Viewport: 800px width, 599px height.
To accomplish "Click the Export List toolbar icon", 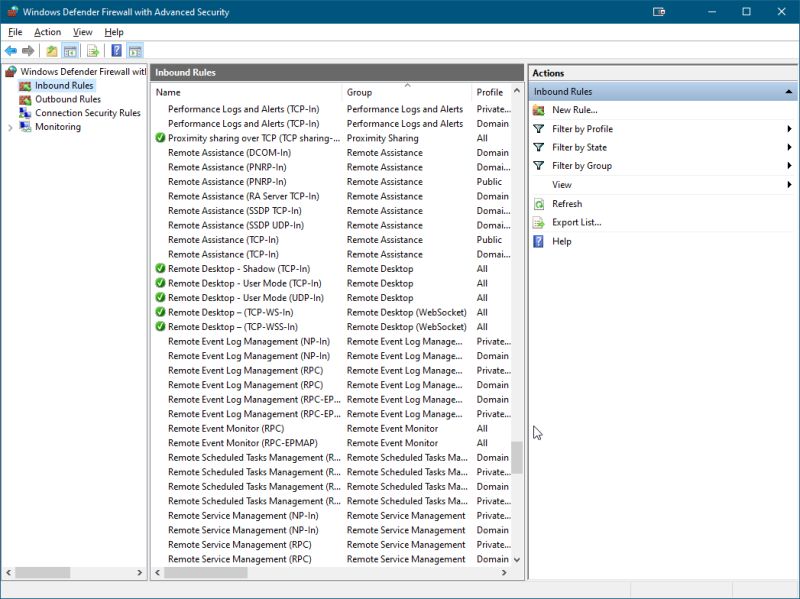I will (x=93, y=51).
